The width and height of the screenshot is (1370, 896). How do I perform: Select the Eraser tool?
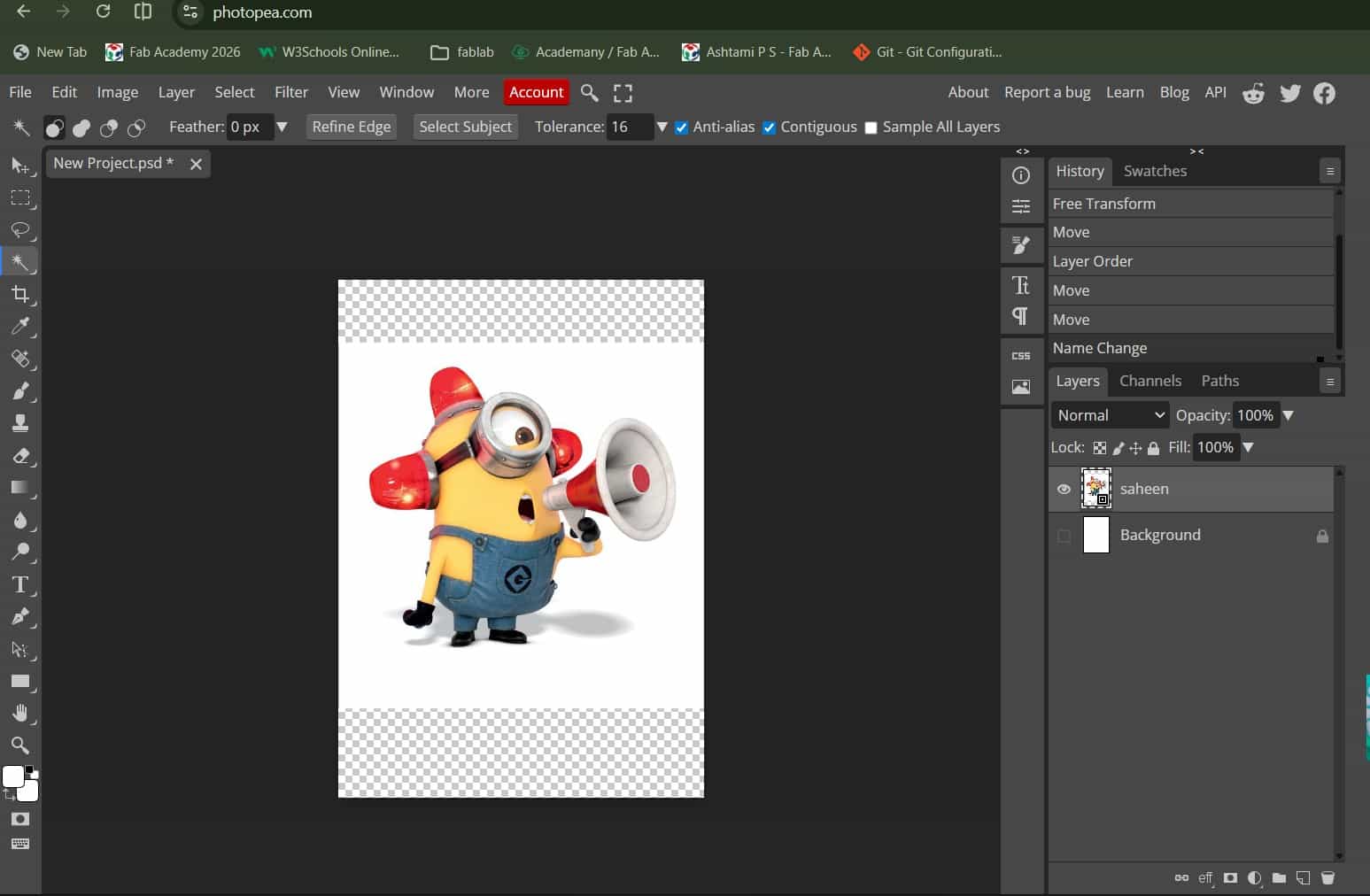click(x=19, y=456)
